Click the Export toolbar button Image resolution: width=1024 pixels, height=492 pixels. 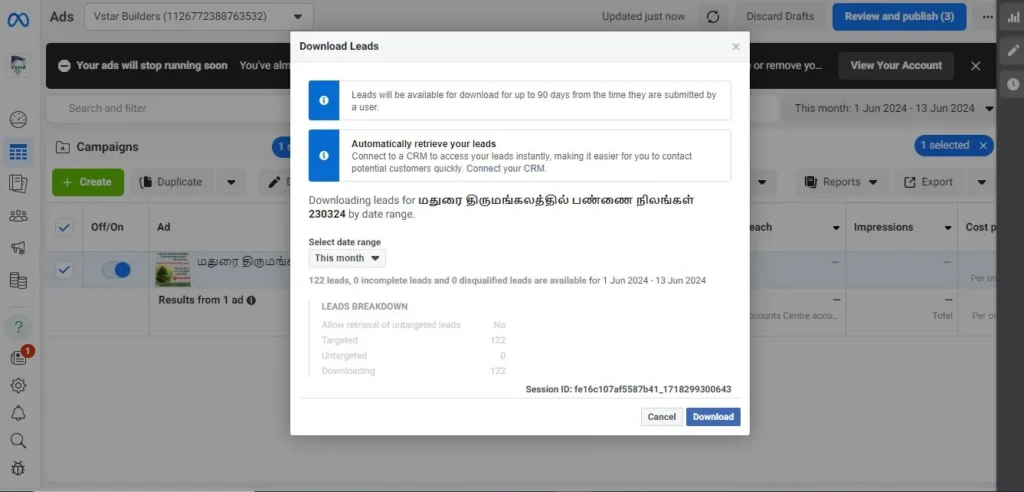tap(928, 182)
